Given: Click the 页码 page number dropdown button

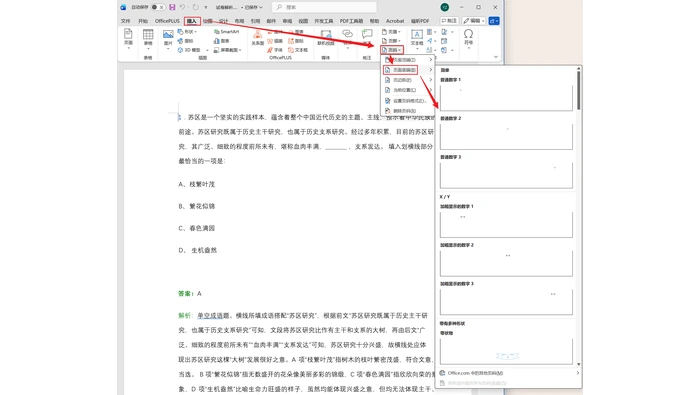Looking at the screenshot, I should pos(392,50).
